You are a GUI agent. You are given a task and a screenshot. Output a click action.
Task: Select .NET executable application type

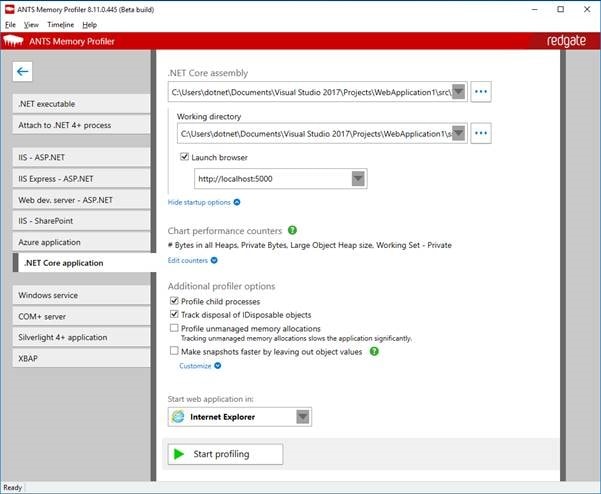click(81, 104)
